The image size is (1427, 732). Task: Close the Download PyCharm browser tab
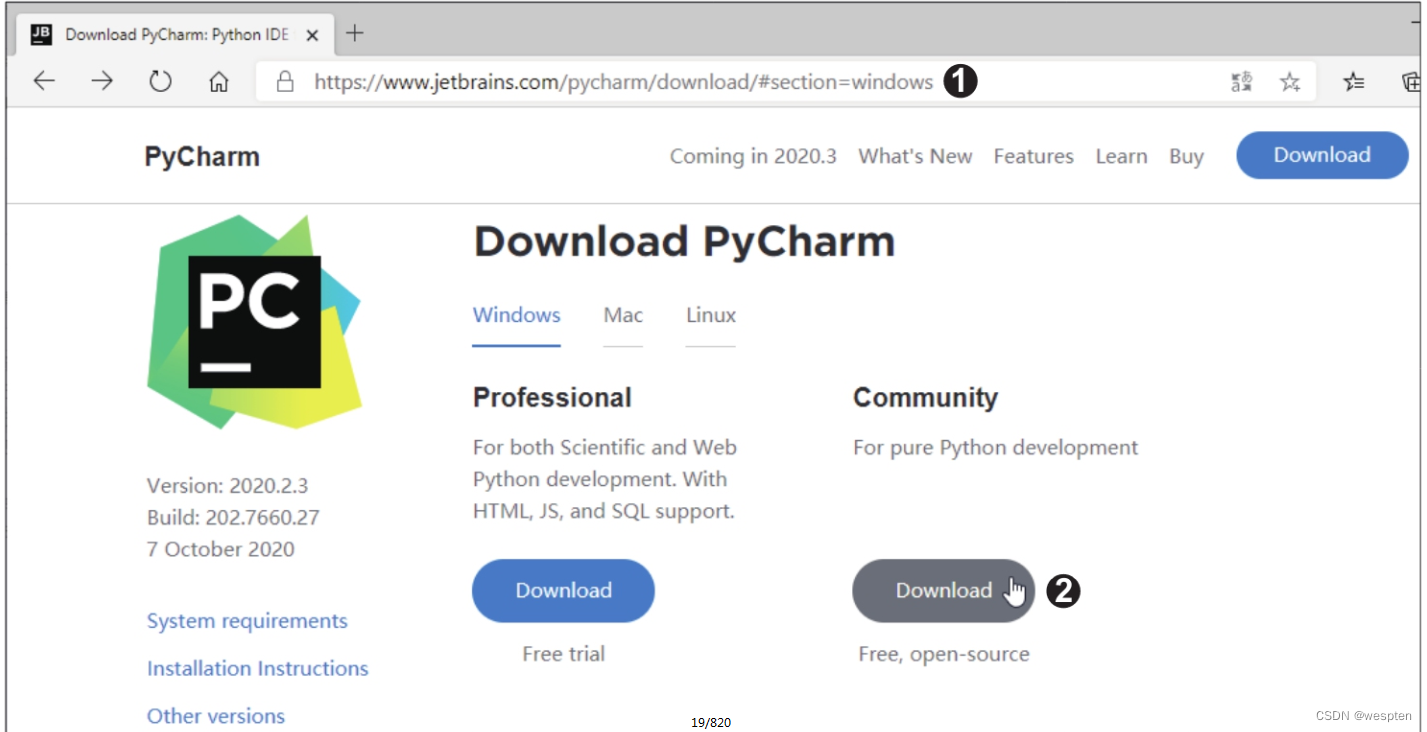(x=312, y=35)
